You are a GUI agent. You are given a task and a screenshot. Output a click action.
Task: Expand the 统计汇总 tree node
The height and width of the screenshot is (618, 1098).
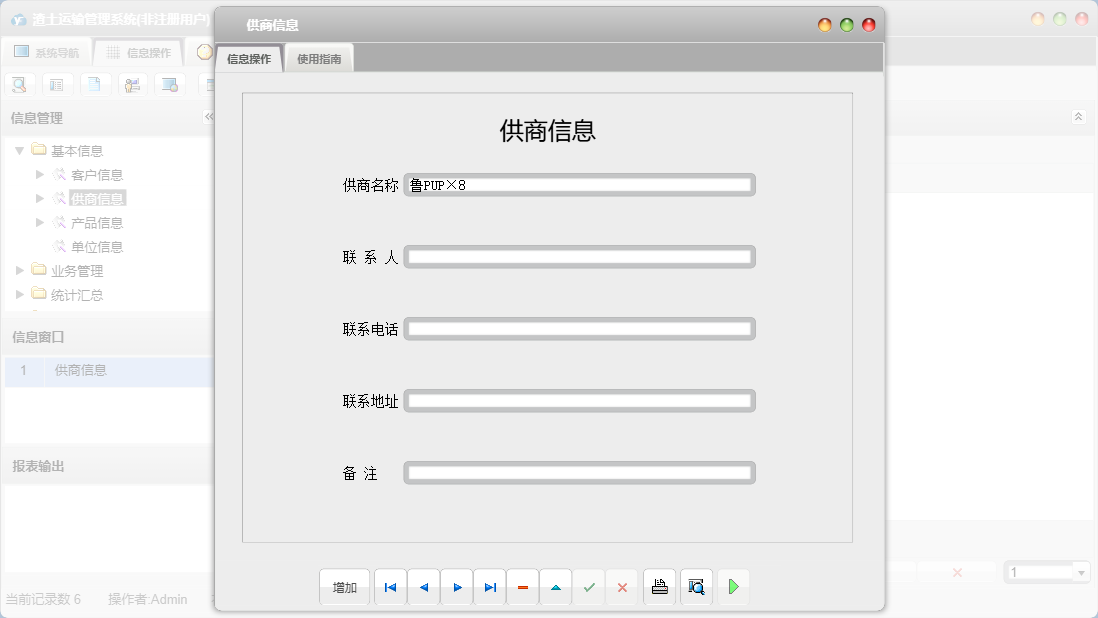click(17, 294)
